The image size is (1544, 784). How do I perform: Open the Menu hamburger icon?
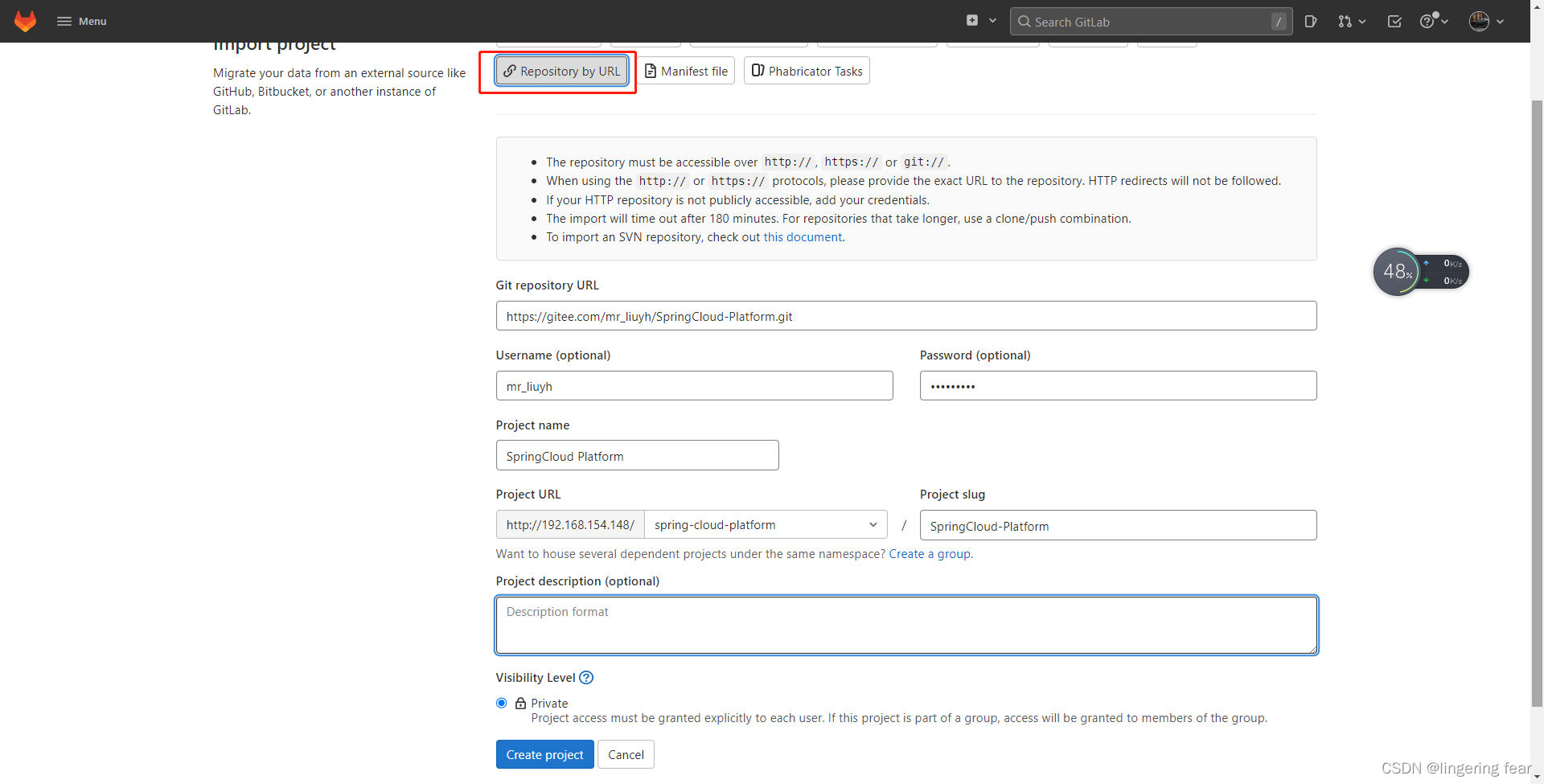pos(64,22)
